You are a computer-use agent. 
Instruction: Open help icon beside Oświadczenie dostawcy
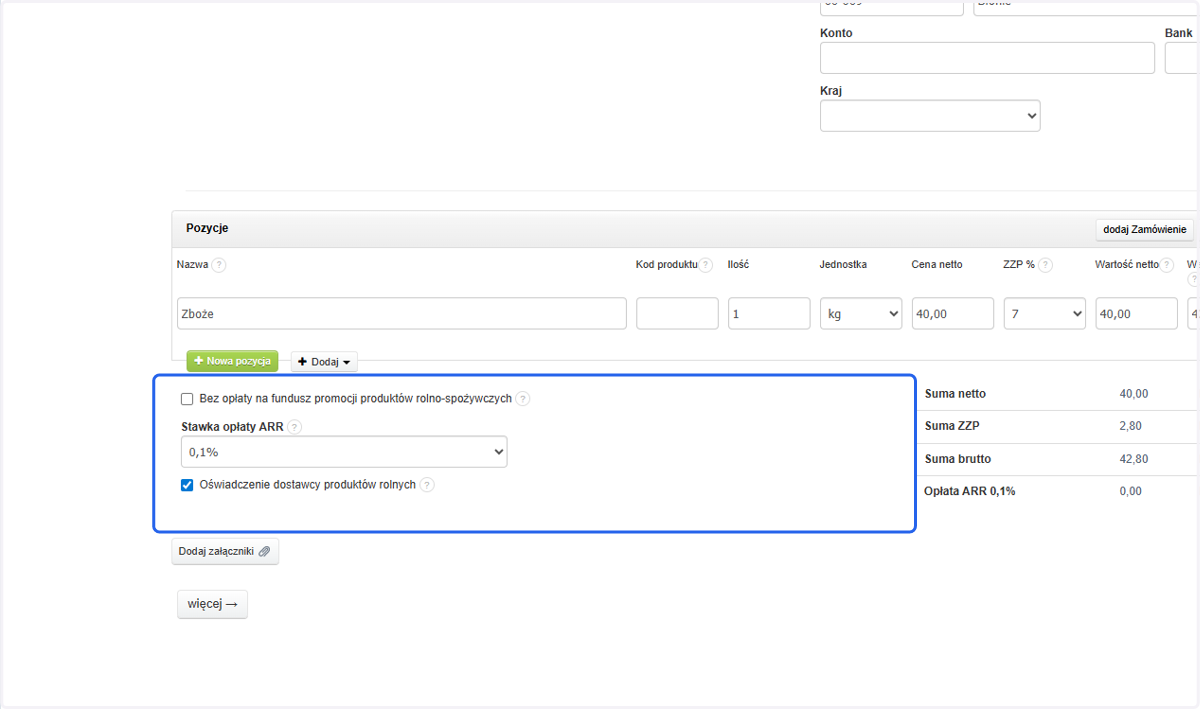pyautogui.click(x=427, y=485)
